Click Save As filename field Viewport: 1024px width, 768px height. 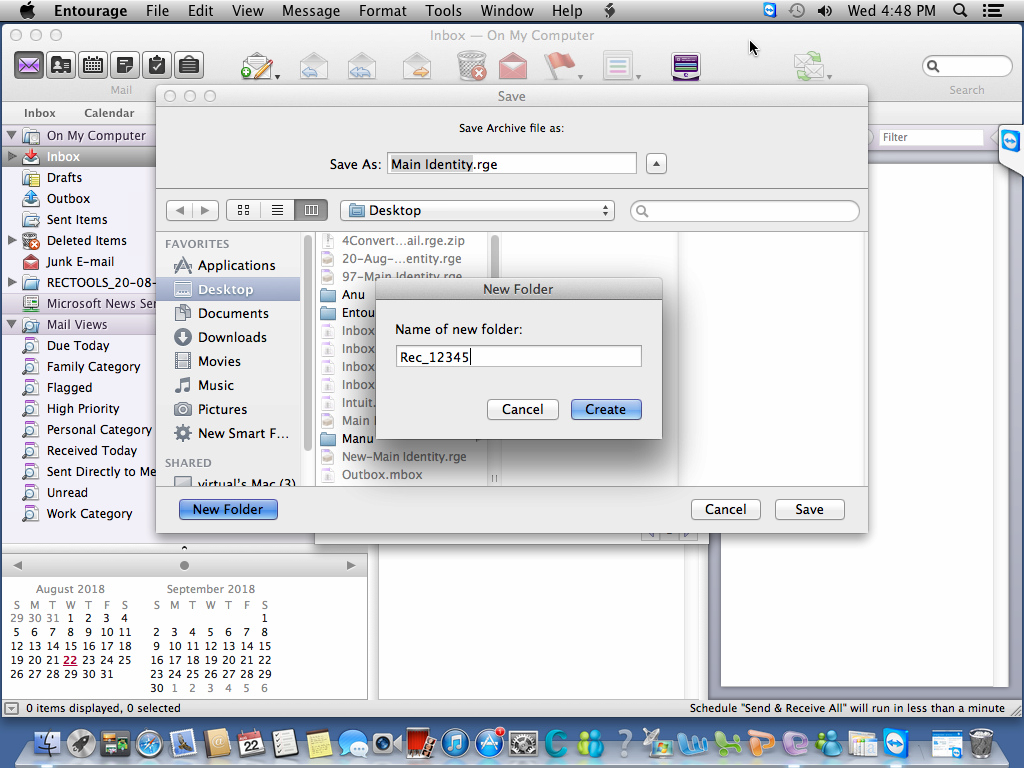point(512,163)
